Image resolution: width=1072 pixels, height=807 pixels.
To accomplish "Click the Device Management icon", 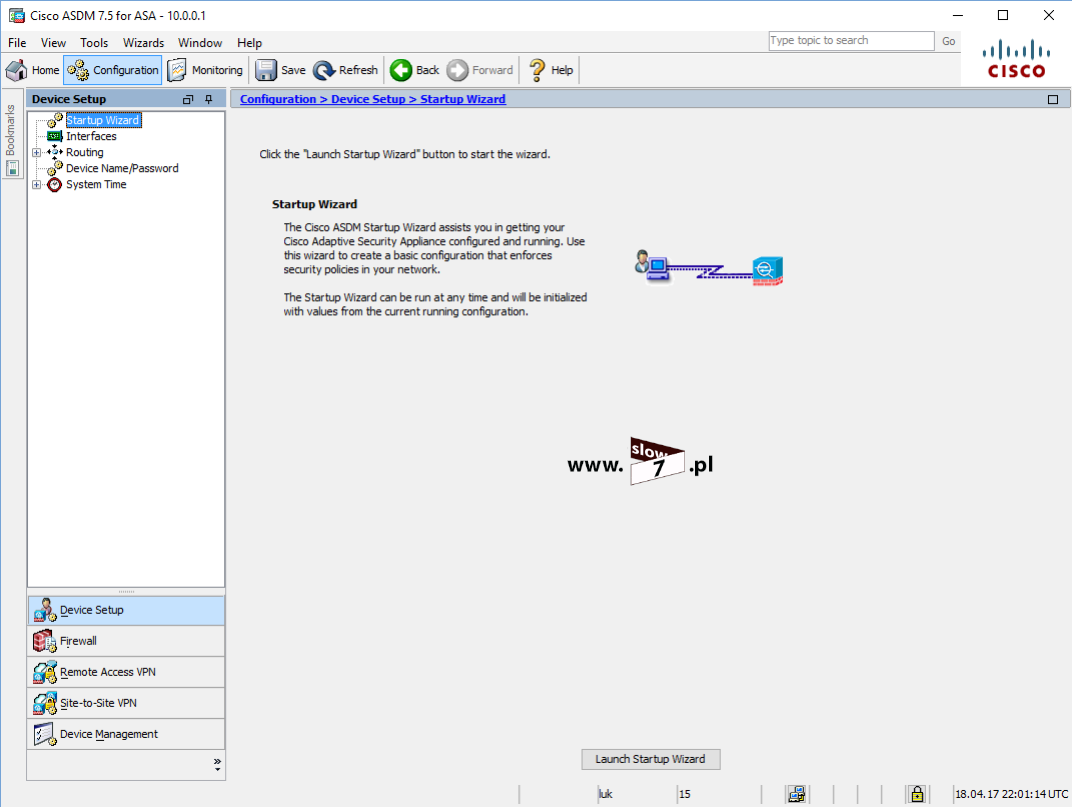I will point(44,734).
